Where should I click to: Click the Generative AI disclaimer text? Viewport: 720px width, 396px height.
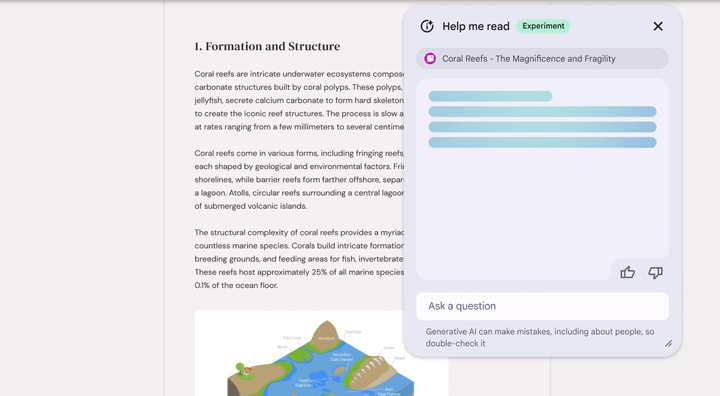coord(540,337)
